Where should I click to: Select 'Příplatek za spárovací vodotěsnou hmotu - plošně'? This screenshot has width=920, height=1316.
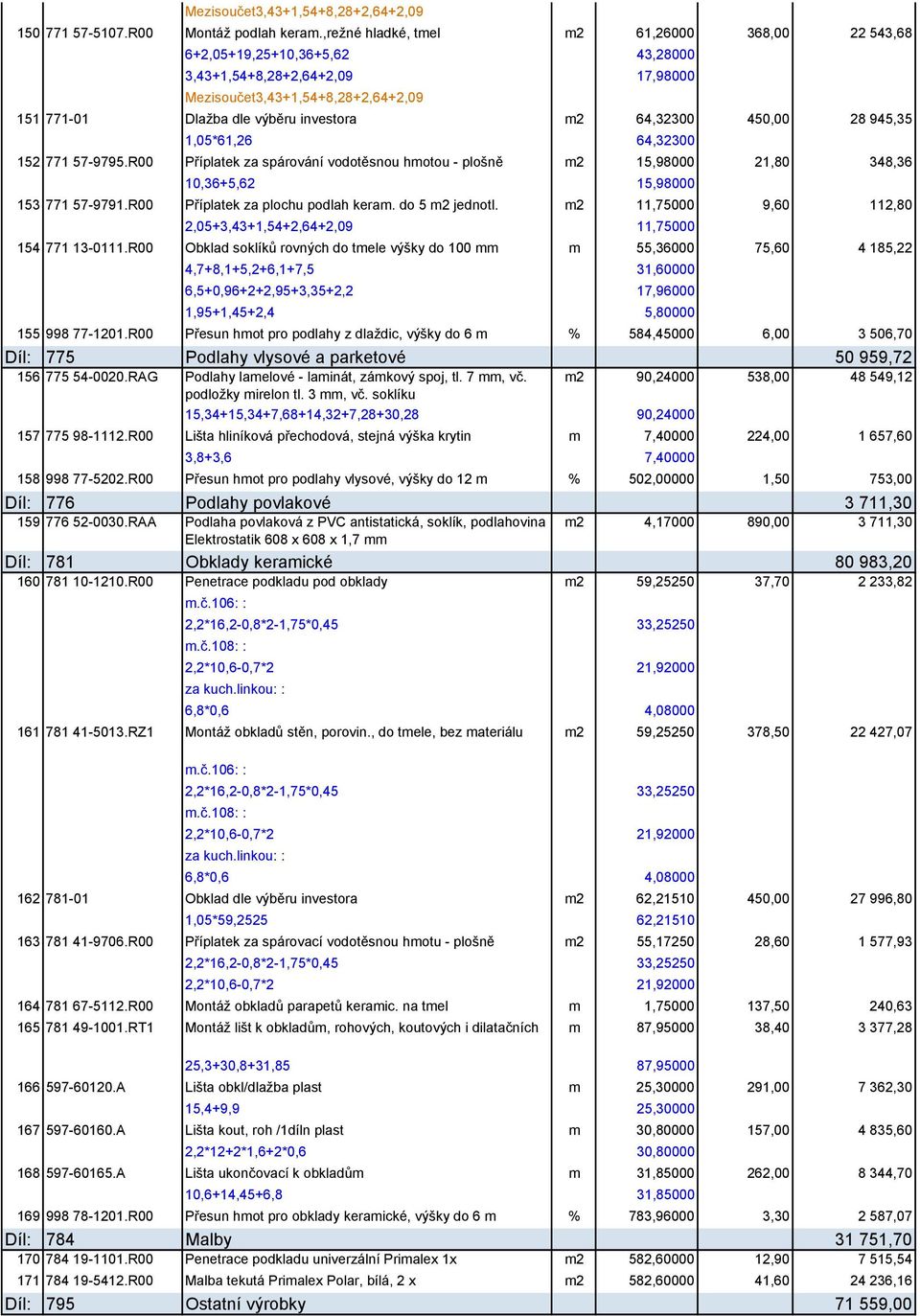pyautogui.click(x=339, y=942)
